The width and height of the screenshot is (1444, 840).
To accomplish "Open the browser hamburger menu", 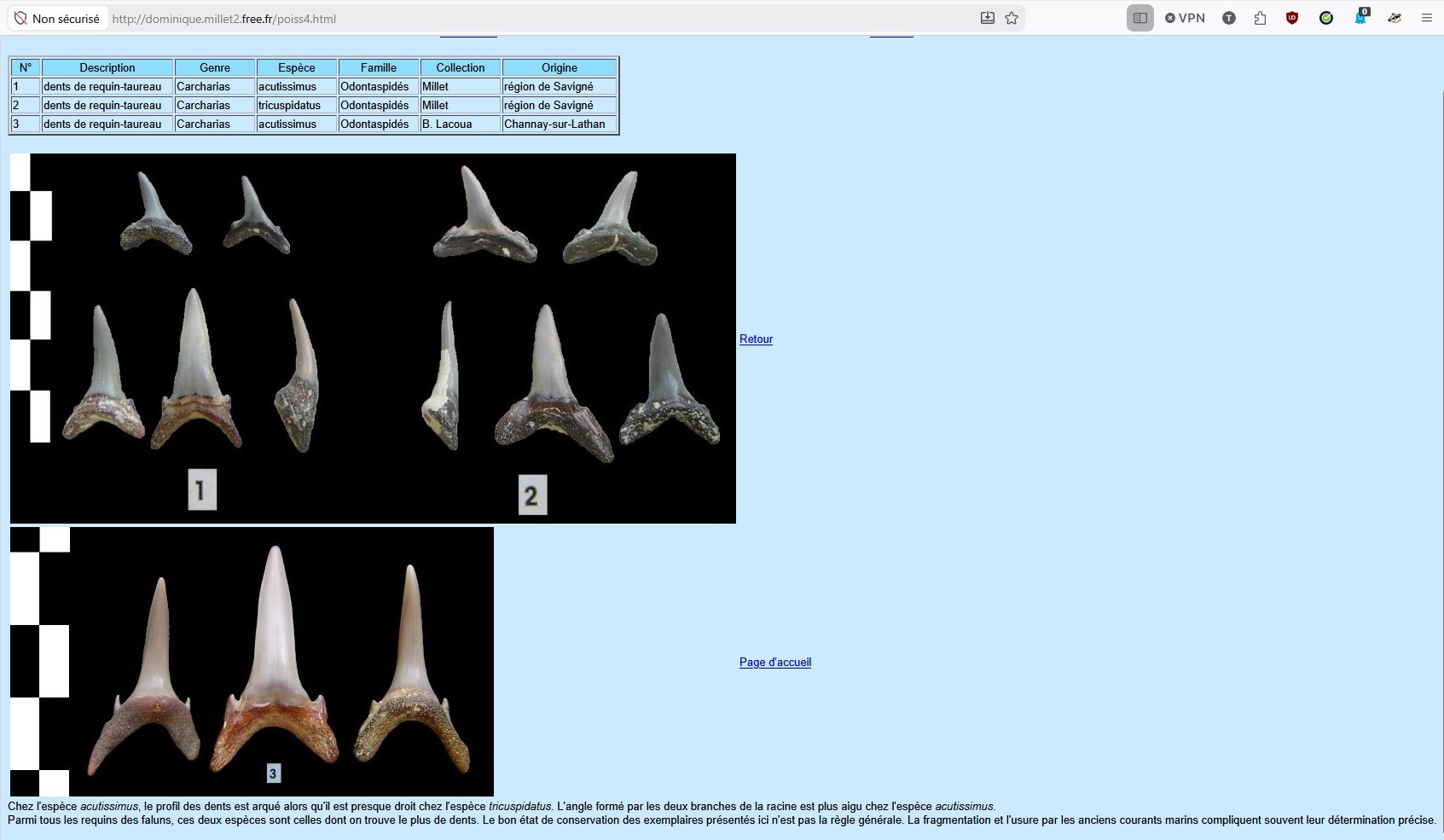I will (x=1426, y=18).
